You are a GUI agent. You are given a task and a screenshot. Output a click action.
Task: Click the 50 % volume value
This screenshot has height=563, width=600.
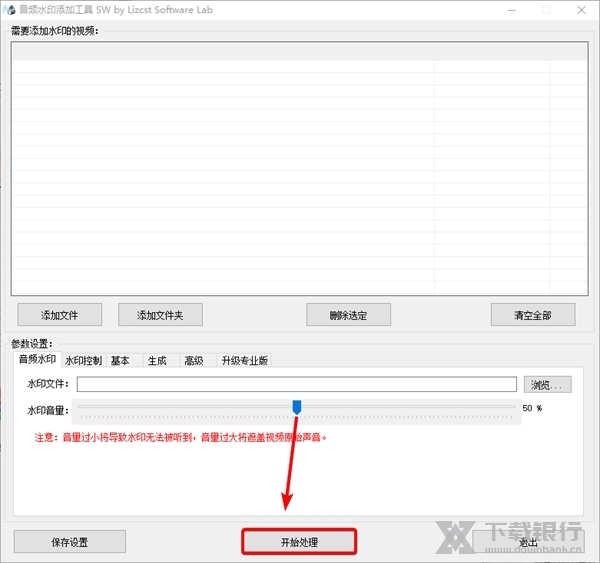(532, 408)
